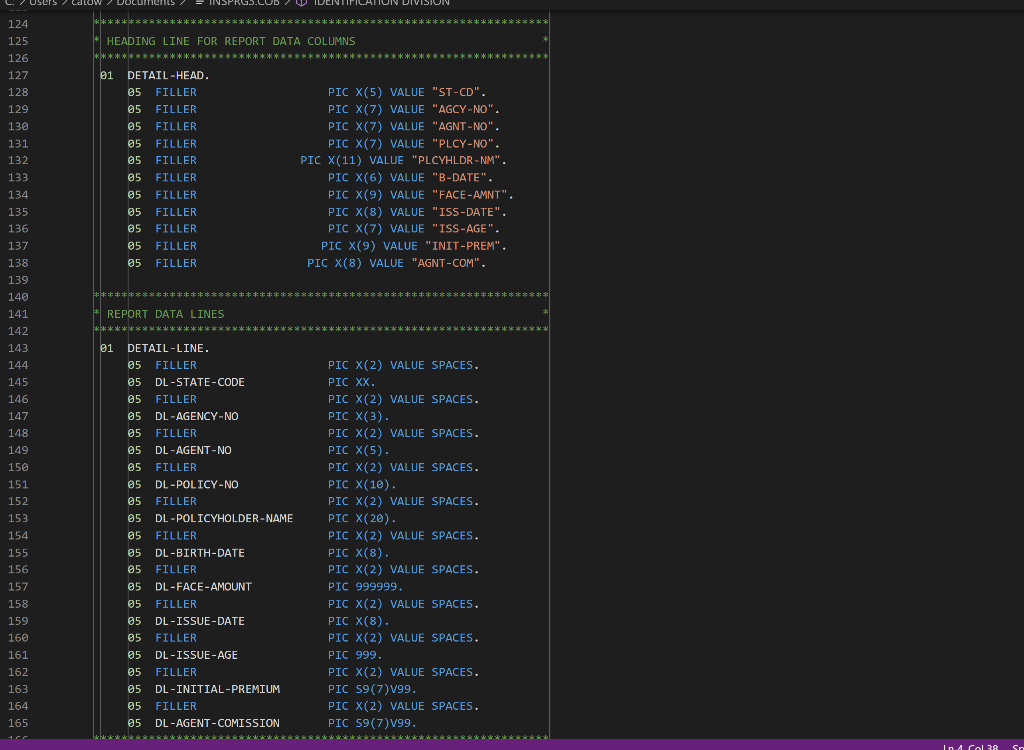The image size is (1024, 750).
Task: Click the "ST-CD" string literal
Action: click(455, 92)
